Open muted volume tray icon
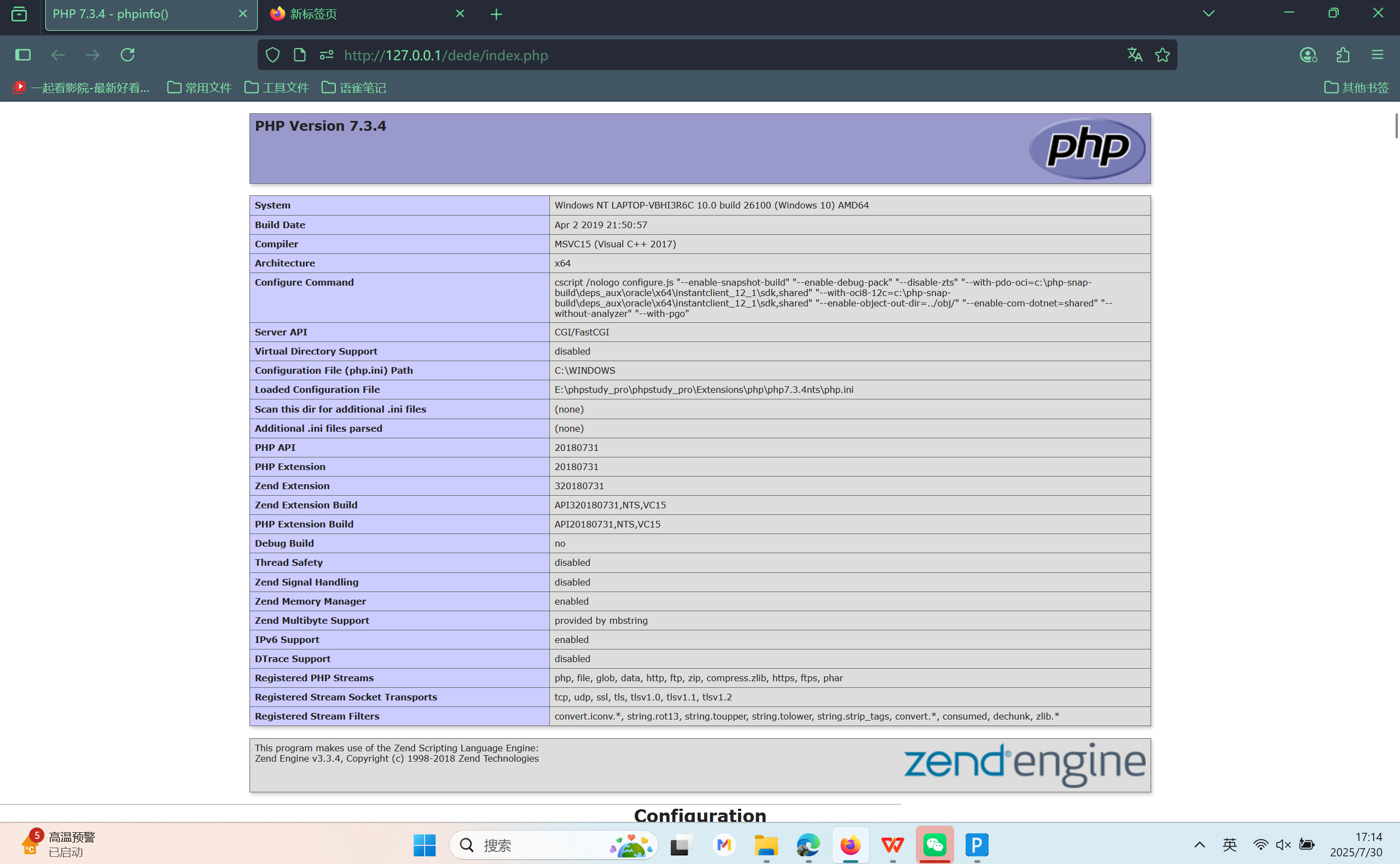The image size is (1400, 864). coord(1283,844)
